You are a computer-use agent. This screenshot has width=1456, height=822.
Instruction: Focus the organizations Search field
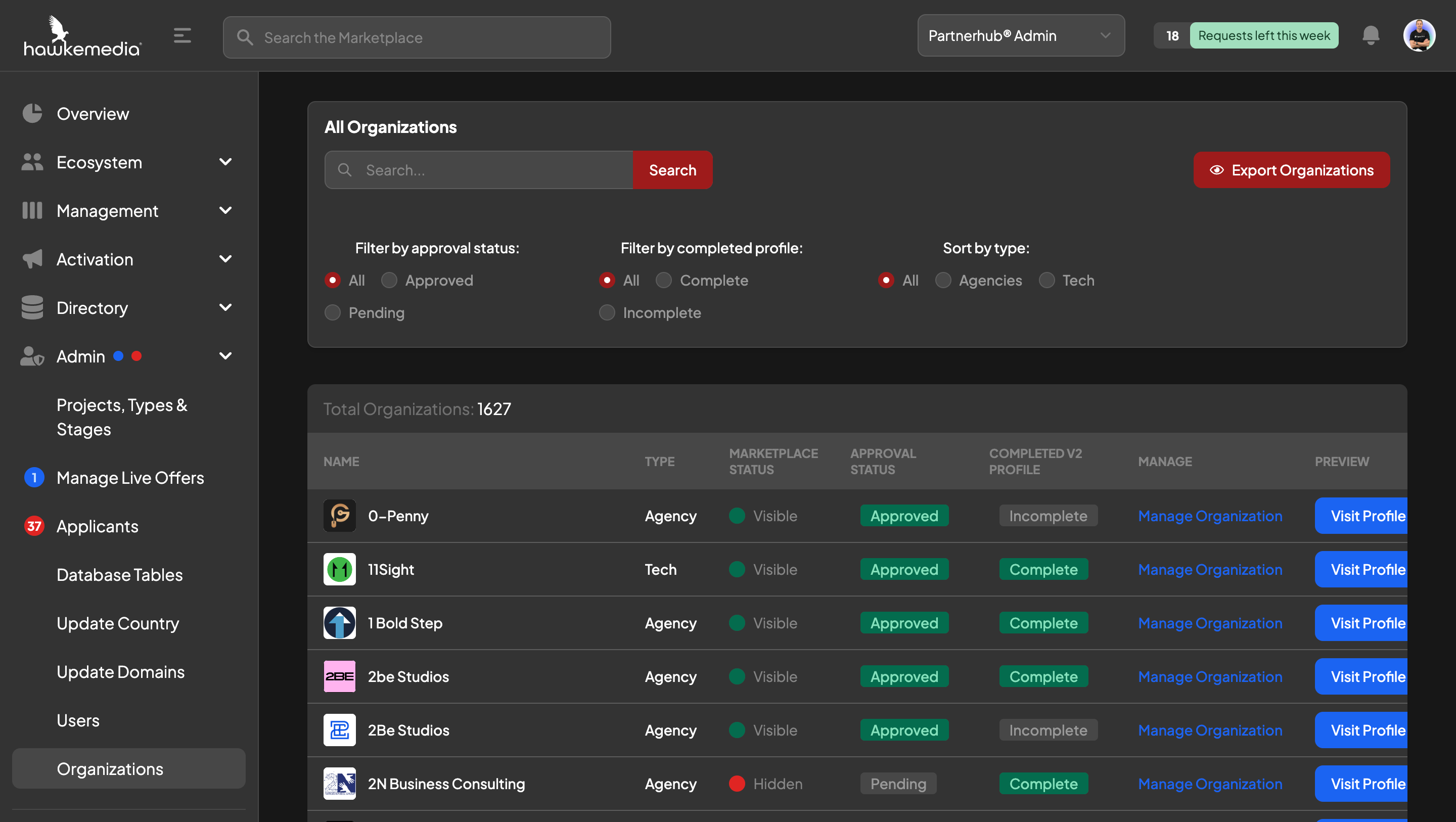pyautogui.click(x=479, y=169)
